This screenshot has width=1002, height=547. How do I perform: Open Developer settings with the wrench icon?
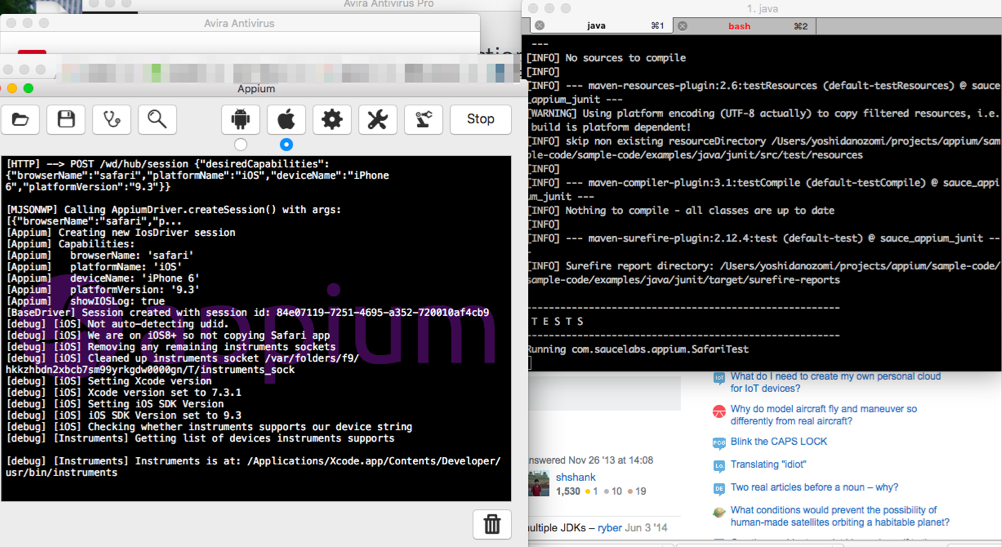point(378,119)
